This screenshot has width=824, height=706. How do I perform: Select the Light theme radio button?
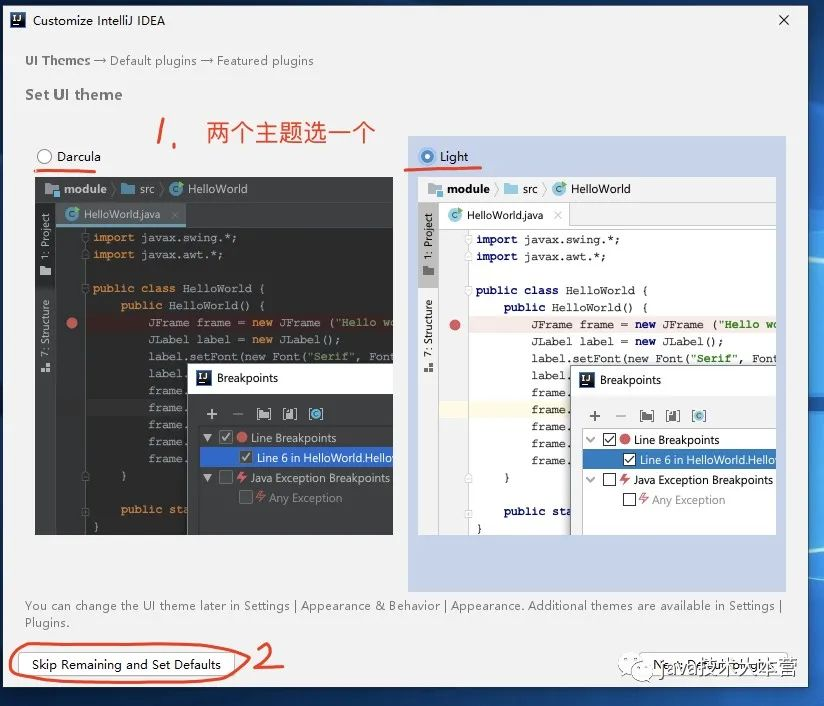click(x=428, y=156)
